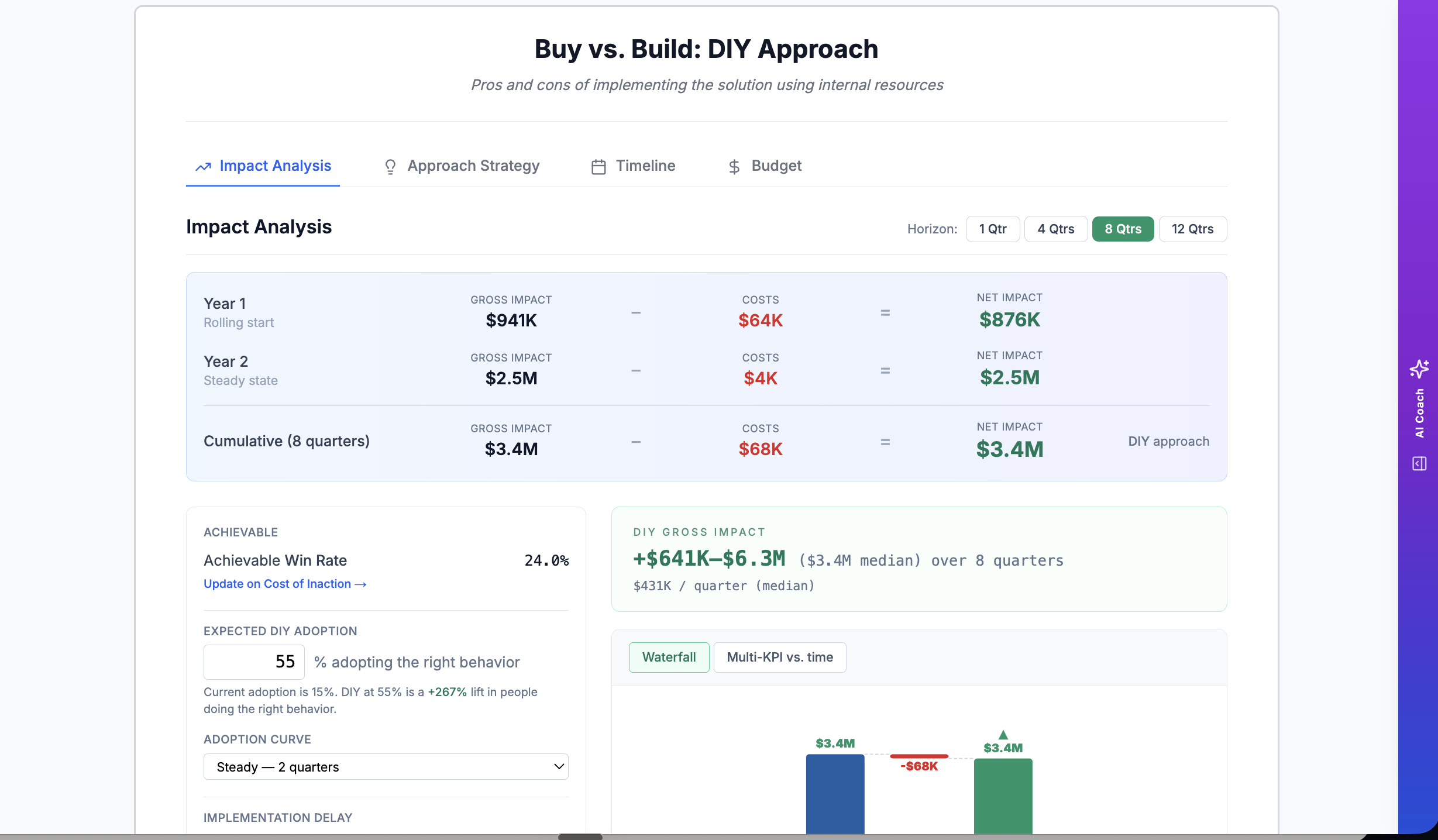Screen dimensions: 1438x840
Task: Open the Adoption Curve dropdown
Action: pos(386,767)
